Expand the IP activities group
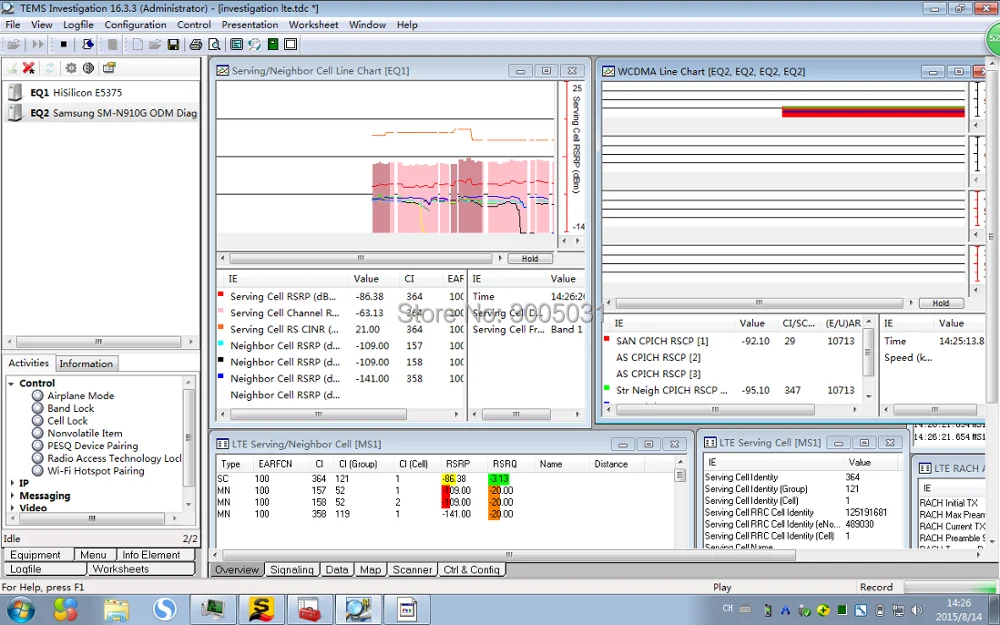This screenshot has width=1000, height=625. tap(12, 483)
